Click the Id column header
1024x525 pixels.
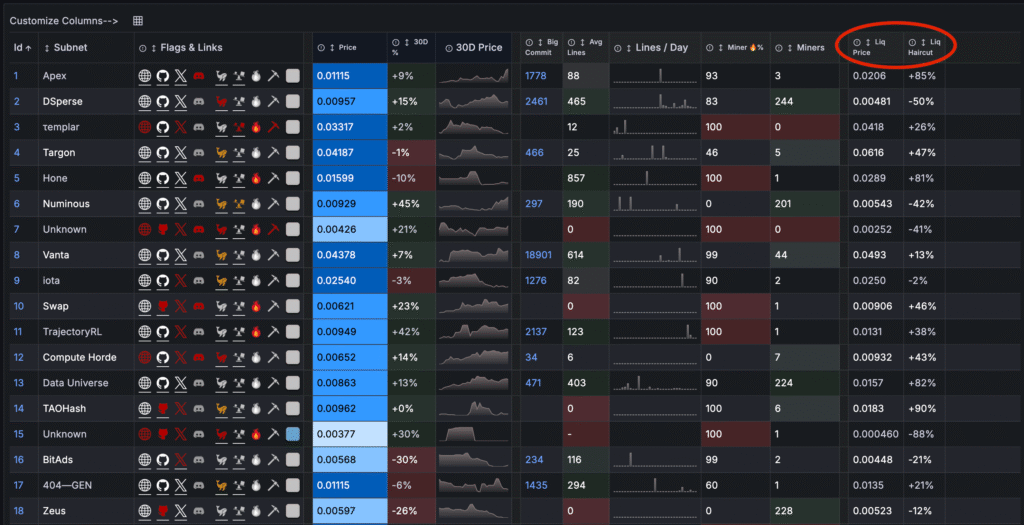click(22, 47)
